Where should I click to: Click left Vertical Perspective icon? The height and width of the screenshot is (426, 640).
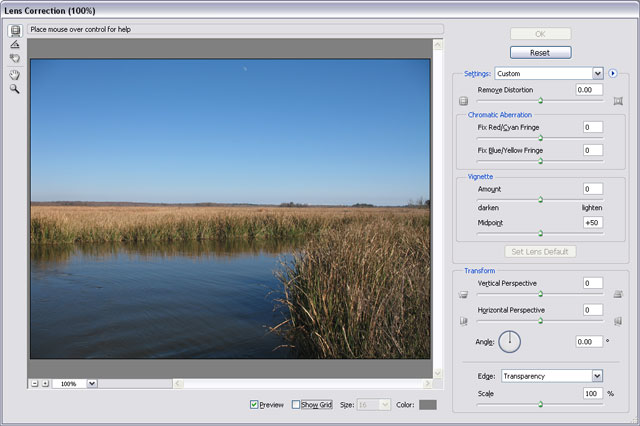click(x=463, y=294)
